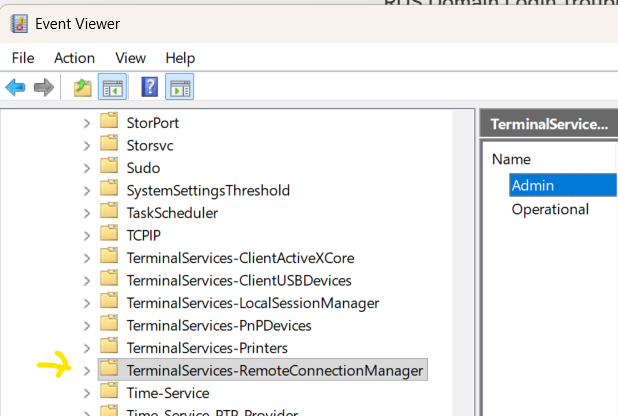Click TerminalServices-ClientActiveXCore label
The image size is (618, 416).
click(x=240, y=258)
